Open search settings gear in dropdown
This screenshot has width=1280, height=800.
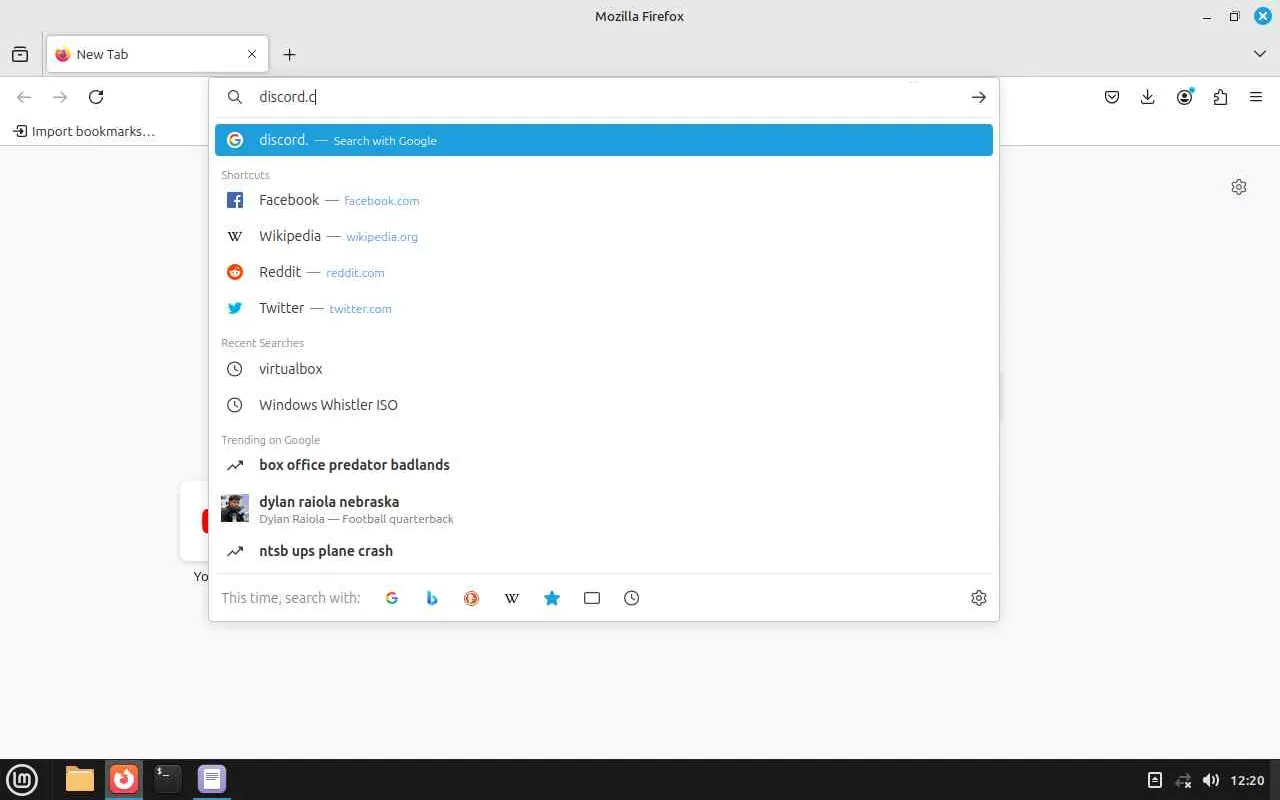(x=979, y=598)
